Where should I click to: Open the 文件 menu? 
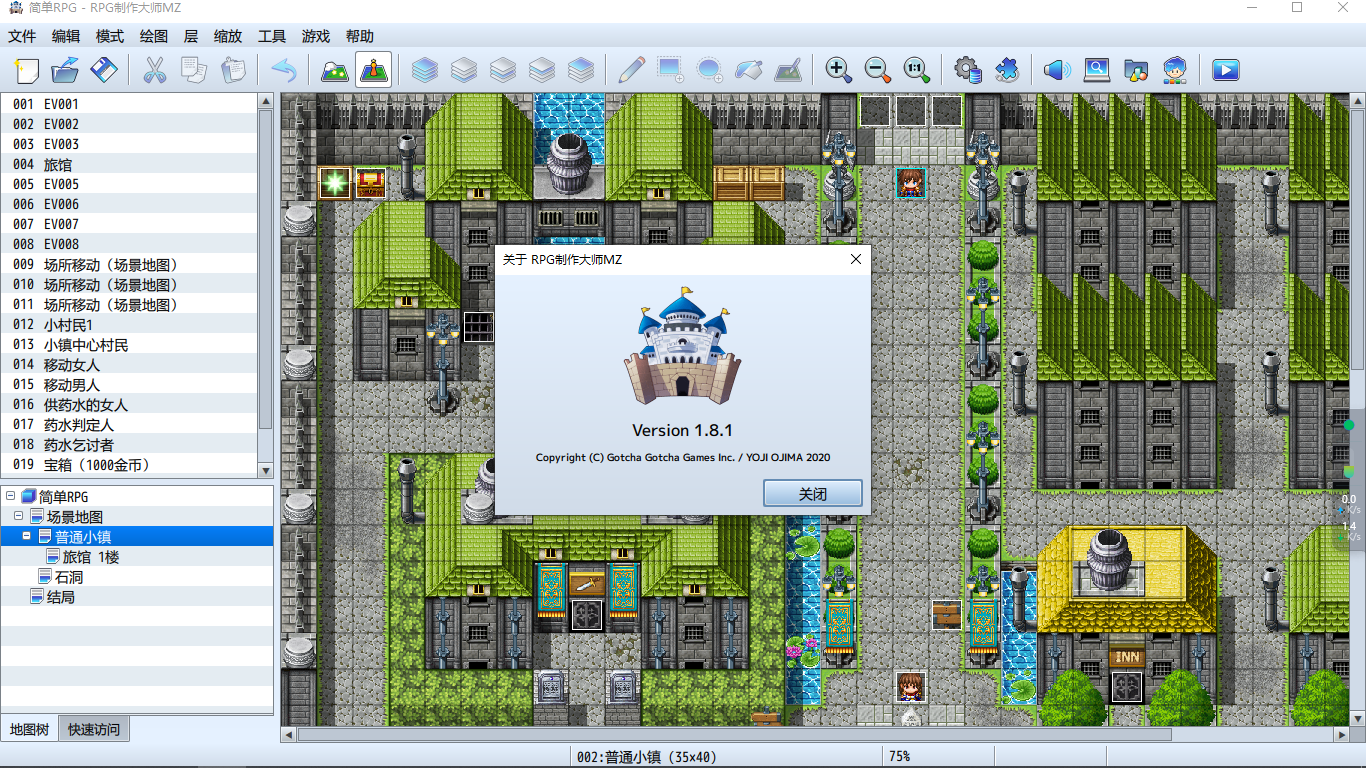22,36
